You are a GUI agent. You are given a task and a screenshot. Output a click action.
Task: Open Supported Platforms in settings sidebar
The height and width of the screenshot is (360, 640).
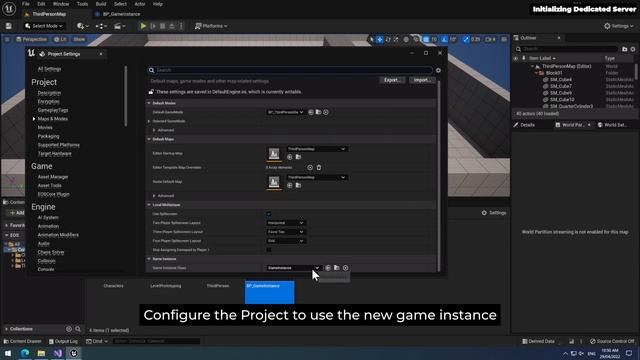tap(59, 145)
